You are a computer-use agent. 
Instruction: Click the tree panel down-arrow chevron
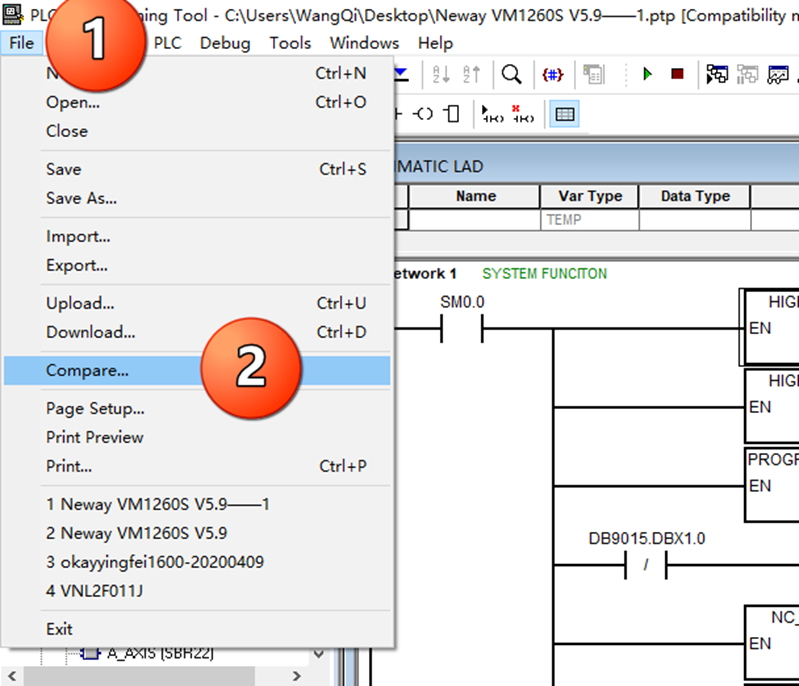pyautogui.click(x=319, y=653)
